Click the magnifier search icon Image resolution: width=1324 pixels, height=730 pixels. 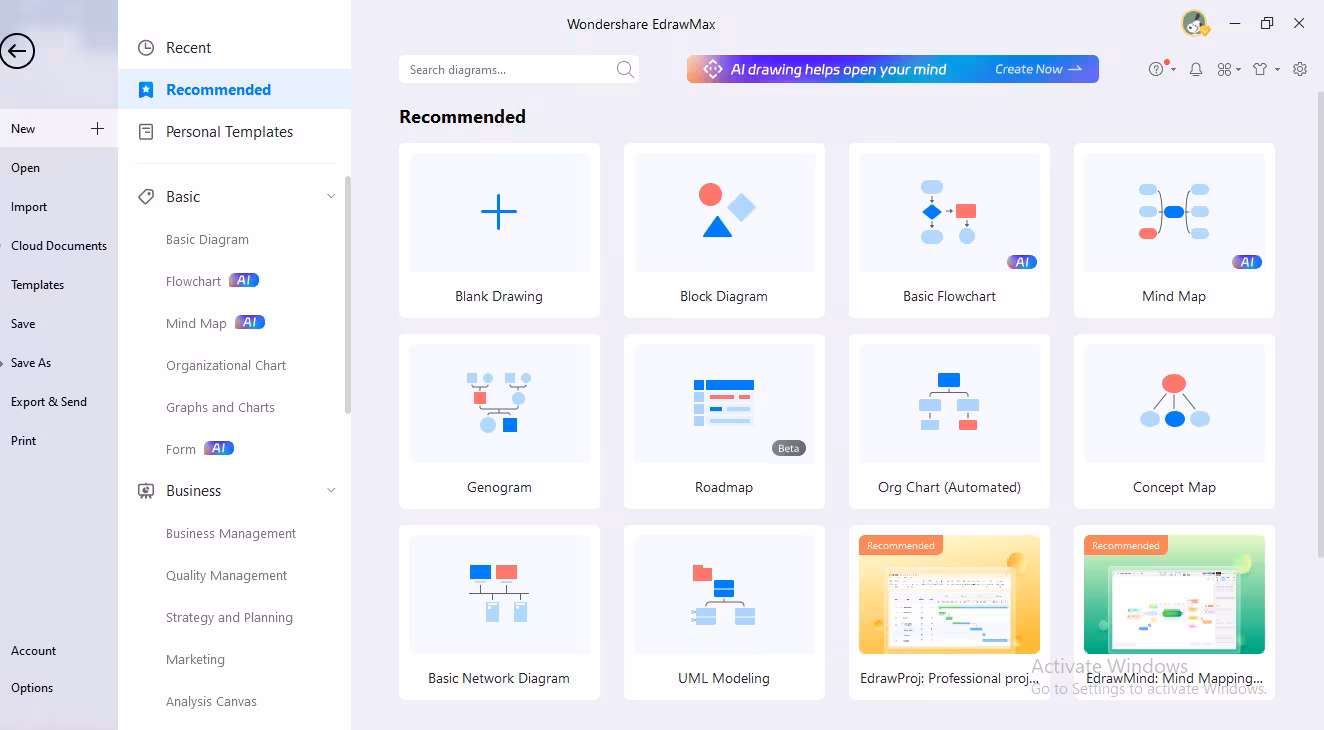coord(625,69)
